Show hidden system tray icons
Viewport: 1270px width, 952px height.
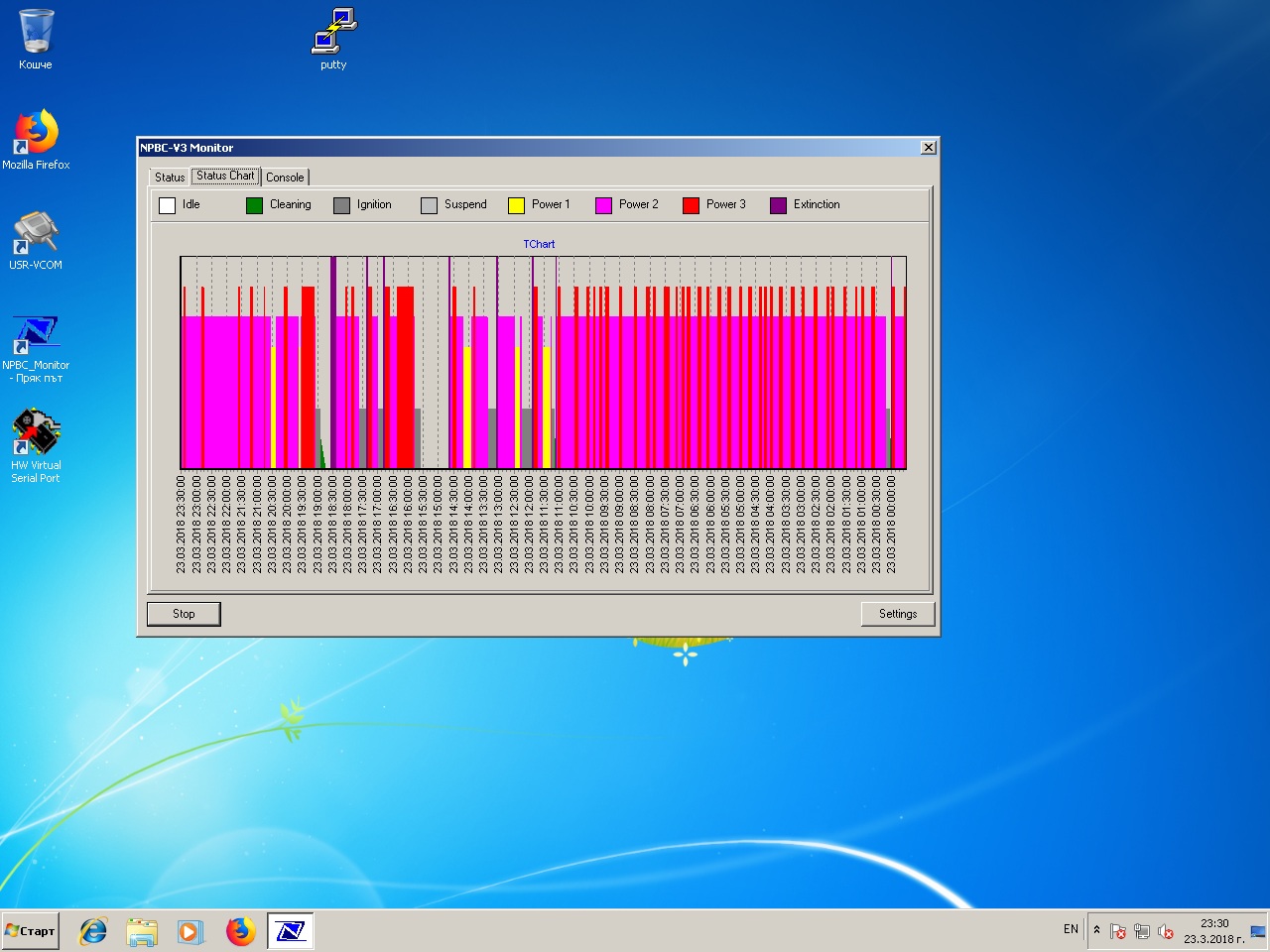[x=1096, y=930]
